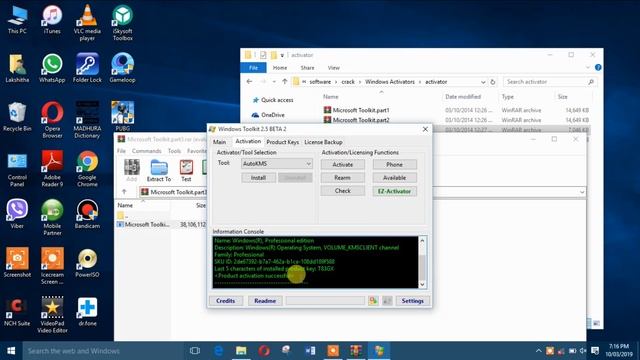Open Google Chrome desktop shortcut
This screenshot has height=360, width=640.
(87, 169)
